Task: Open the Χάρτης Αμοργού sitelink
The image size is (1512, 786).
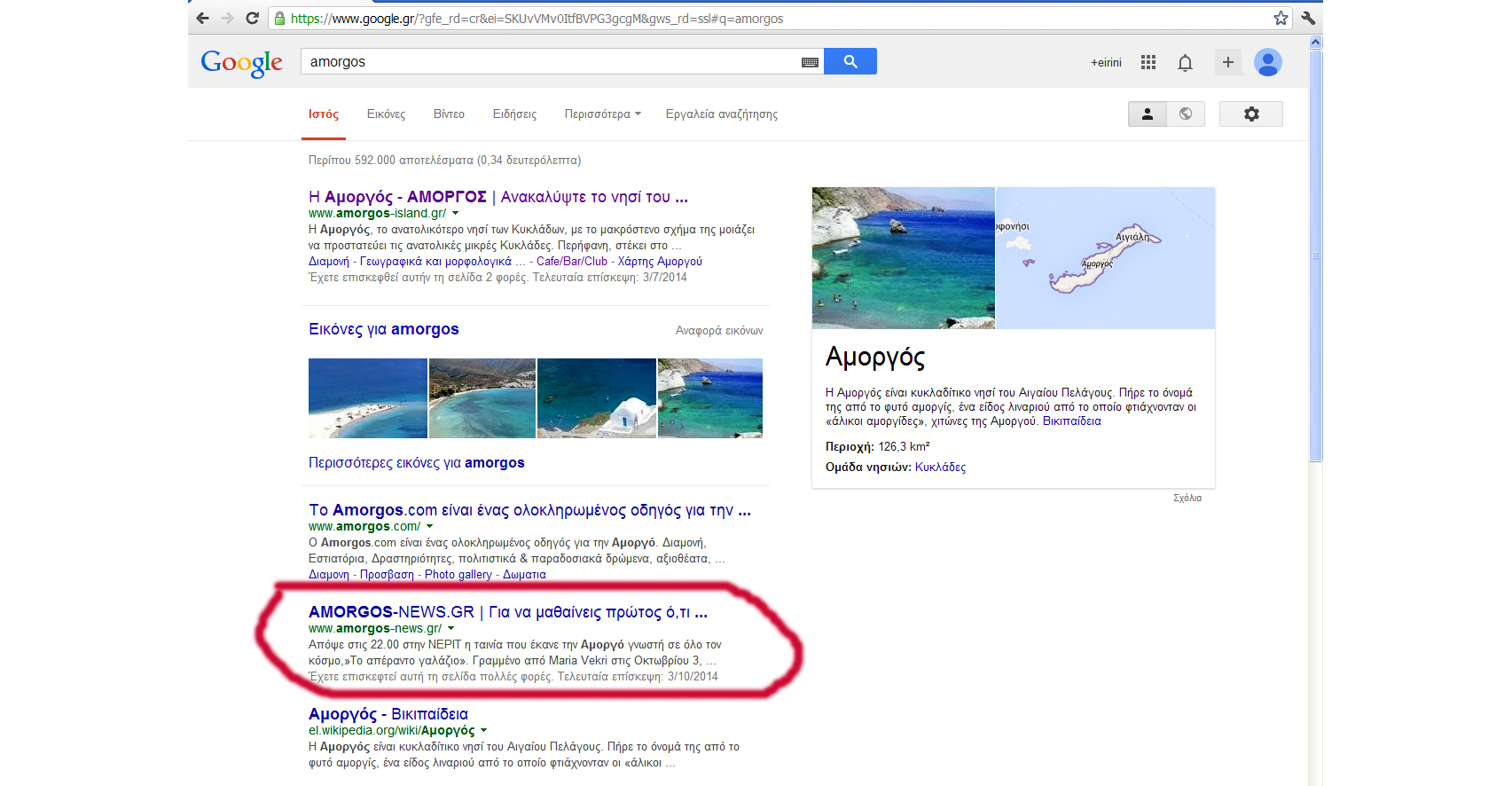Action: coord(660,261)
